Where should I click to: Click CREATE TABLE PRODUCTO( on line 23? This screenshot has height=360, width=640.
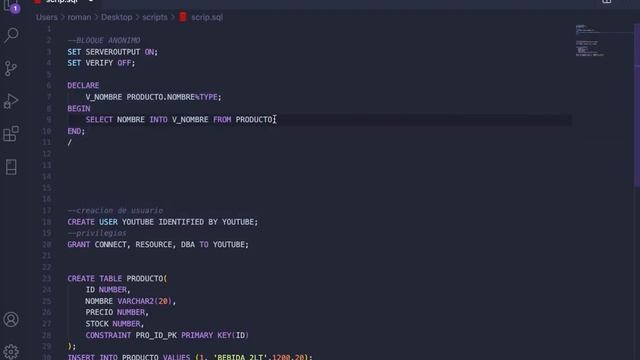coord(117,278)
